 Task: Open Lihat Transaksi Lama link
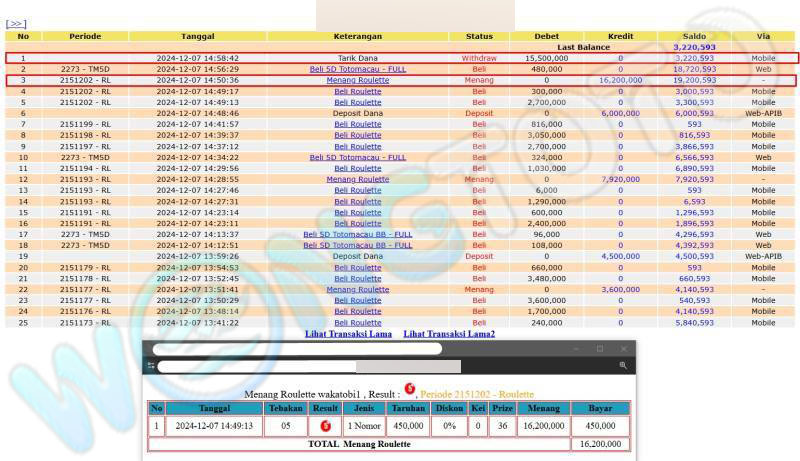tap(348, 333)
